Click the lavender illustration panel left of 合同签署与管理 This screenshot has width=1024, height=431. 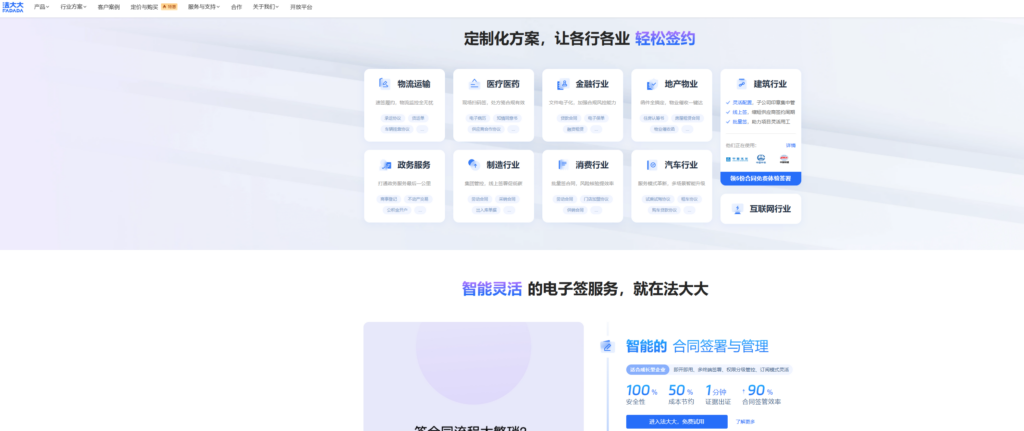[473, 376]
